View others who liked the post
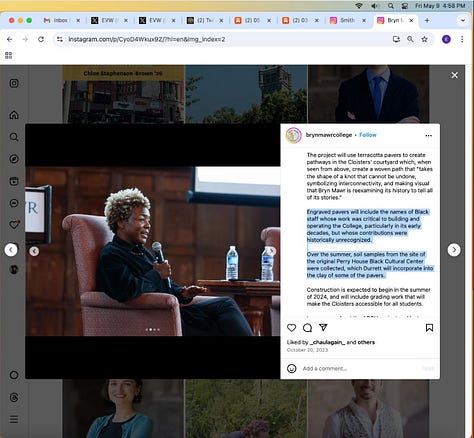This screenshot has height=438, width=474. pyautogui.click(x=366, y=342)
